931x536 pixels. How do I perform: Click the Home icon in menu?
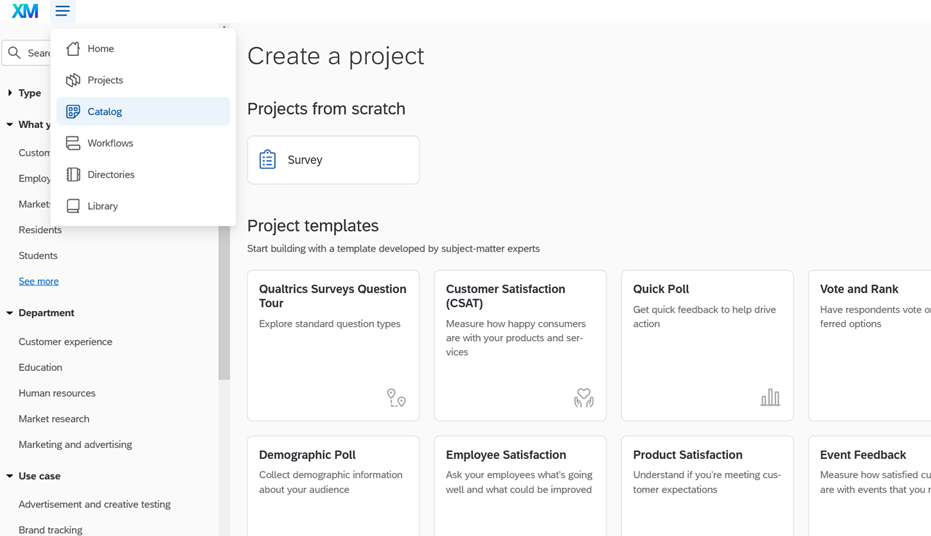pos(73,48)
